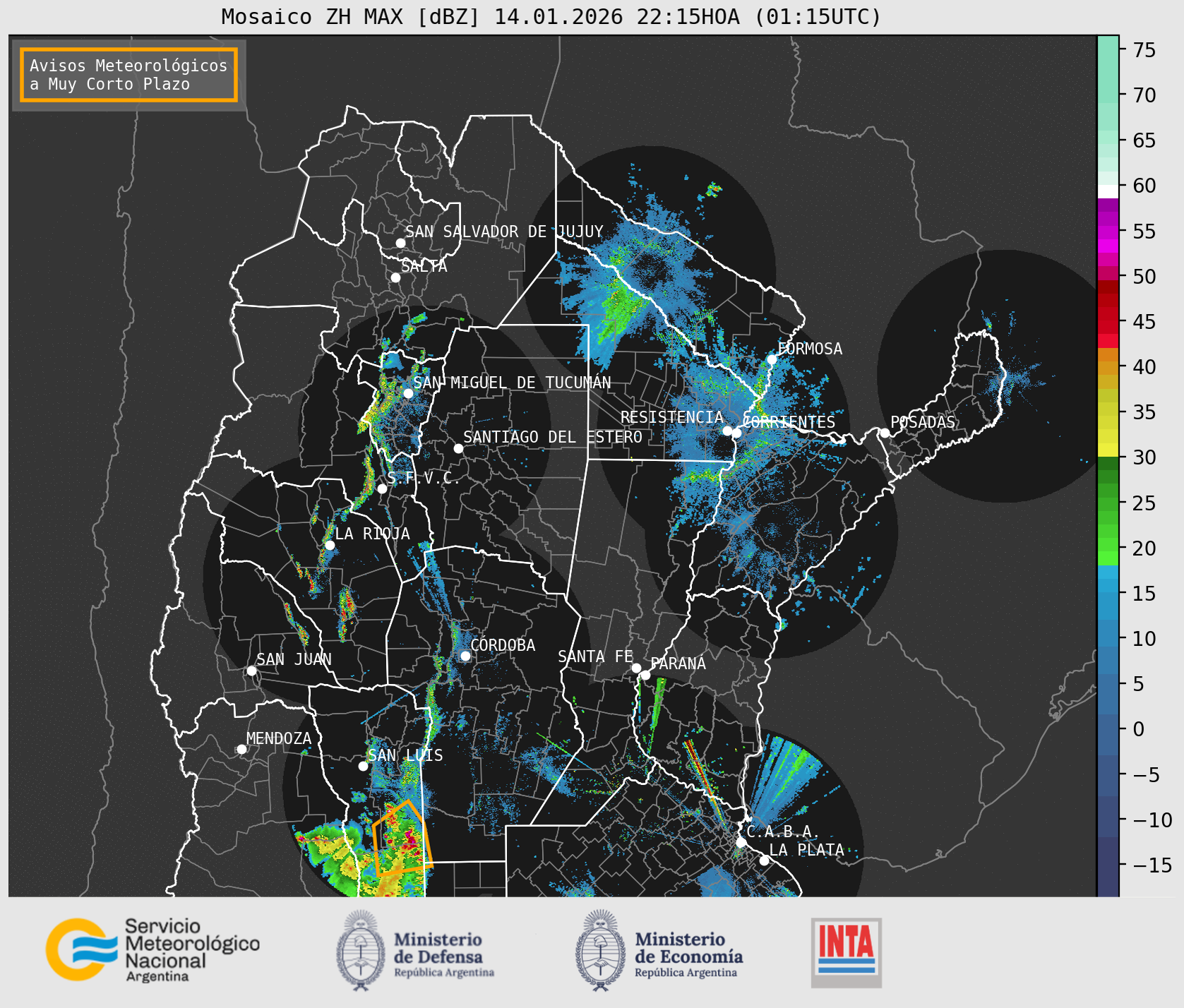Click the 'SAN MIGUEL DE TUCUMÁN' map label
This screenshot has height=1008, width=1184.
point(513,383)
